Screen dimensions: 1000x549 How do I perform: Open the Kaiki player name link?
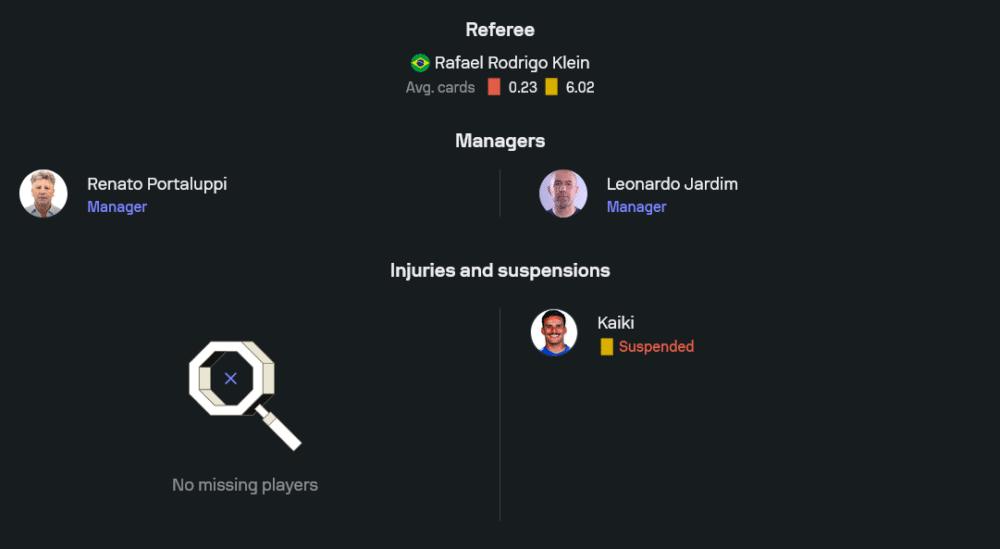pos(616,323)
